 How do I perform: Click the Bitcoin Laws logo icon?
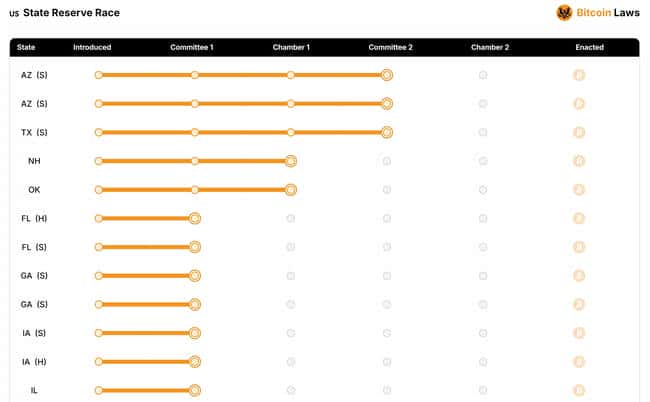coord(564,13)
